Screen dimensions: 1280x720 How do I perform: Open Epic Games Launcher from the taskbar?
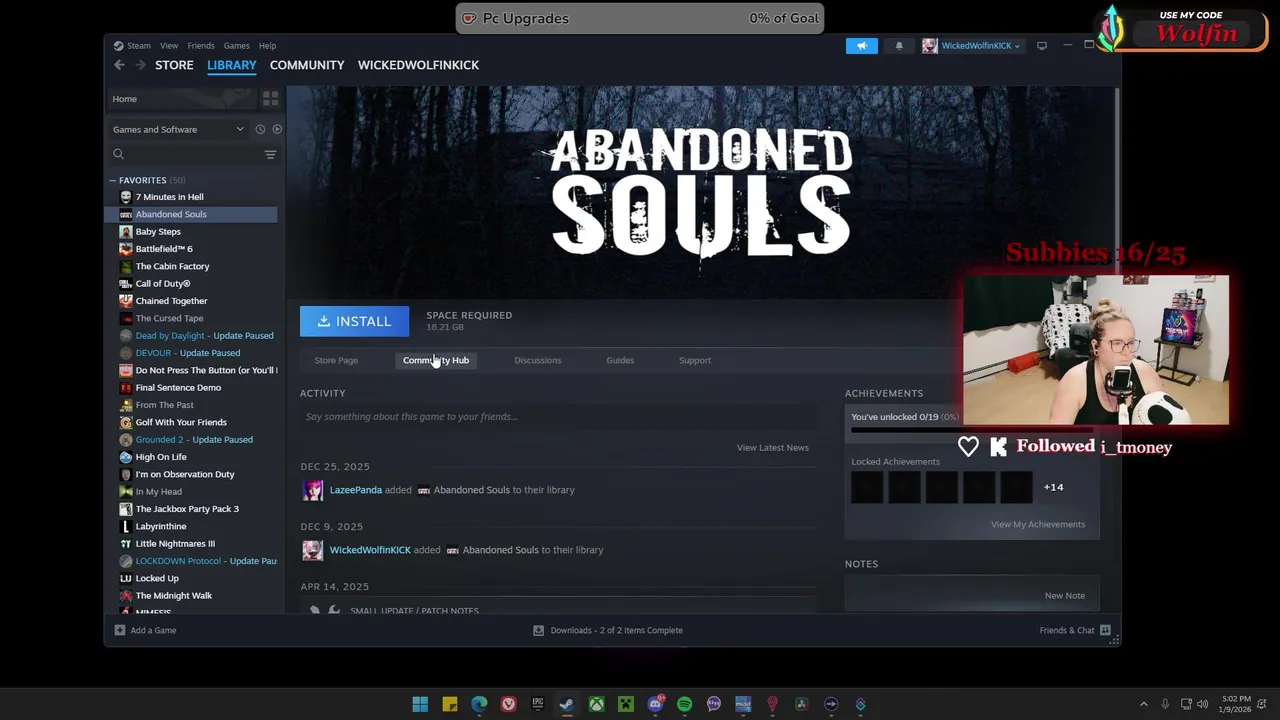(x=537, y=704)
